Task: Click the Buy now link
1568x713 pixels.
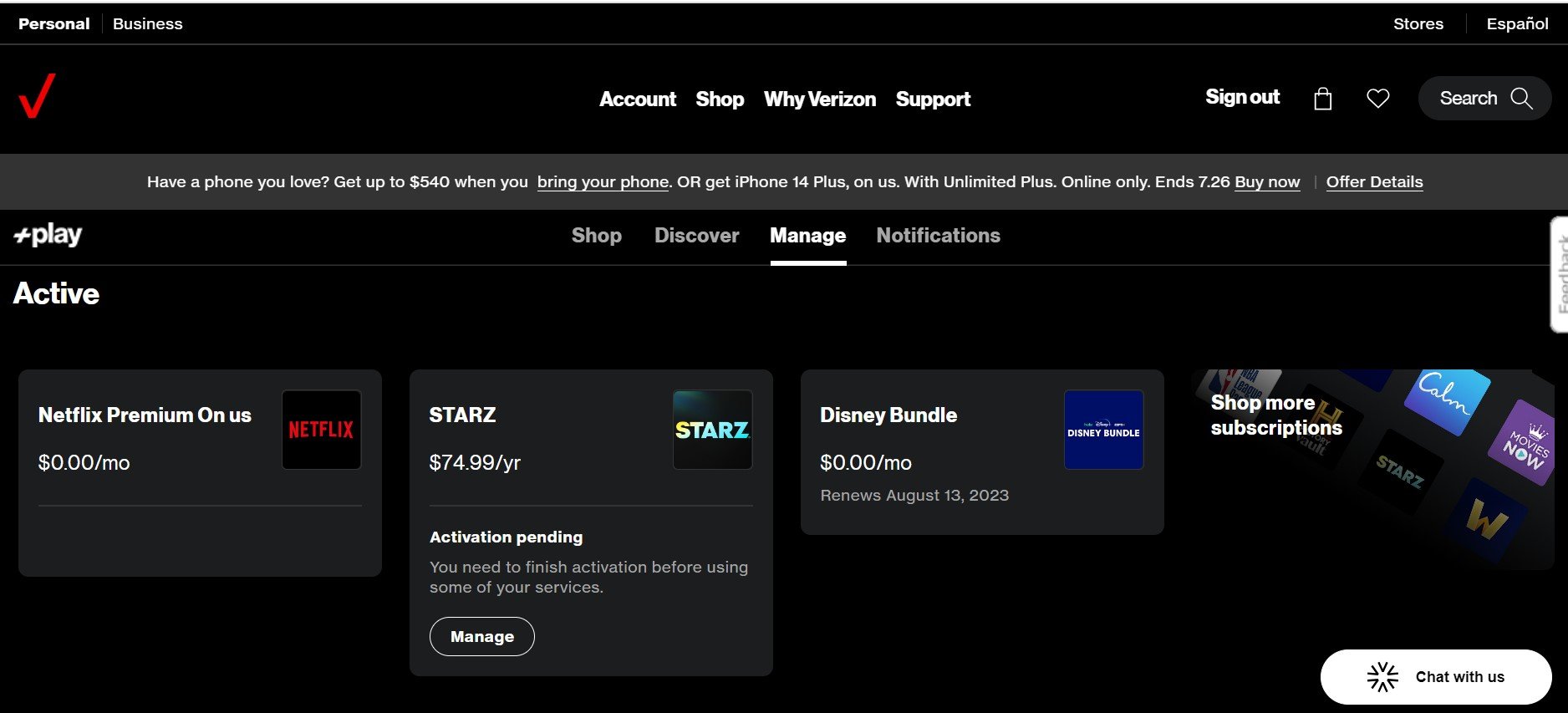Action: 1267,182
